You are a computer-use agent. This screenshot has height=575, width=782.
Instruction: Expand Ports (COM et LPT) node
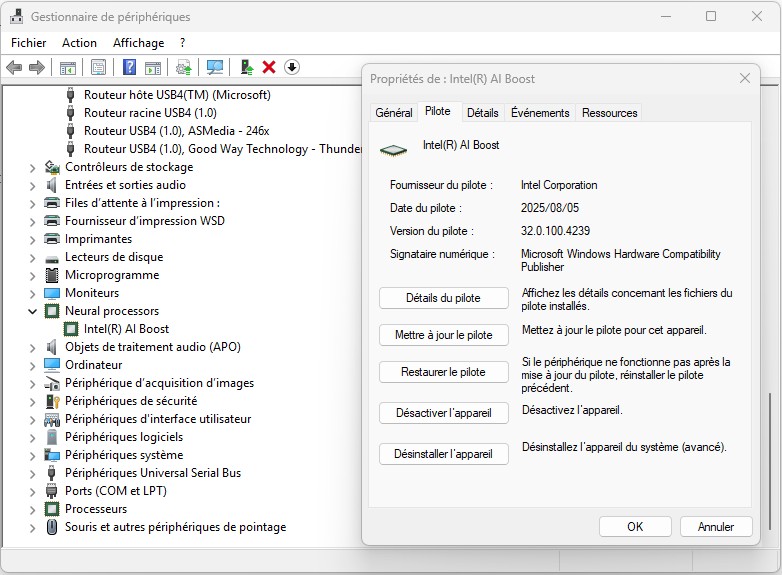pos(32,491)
